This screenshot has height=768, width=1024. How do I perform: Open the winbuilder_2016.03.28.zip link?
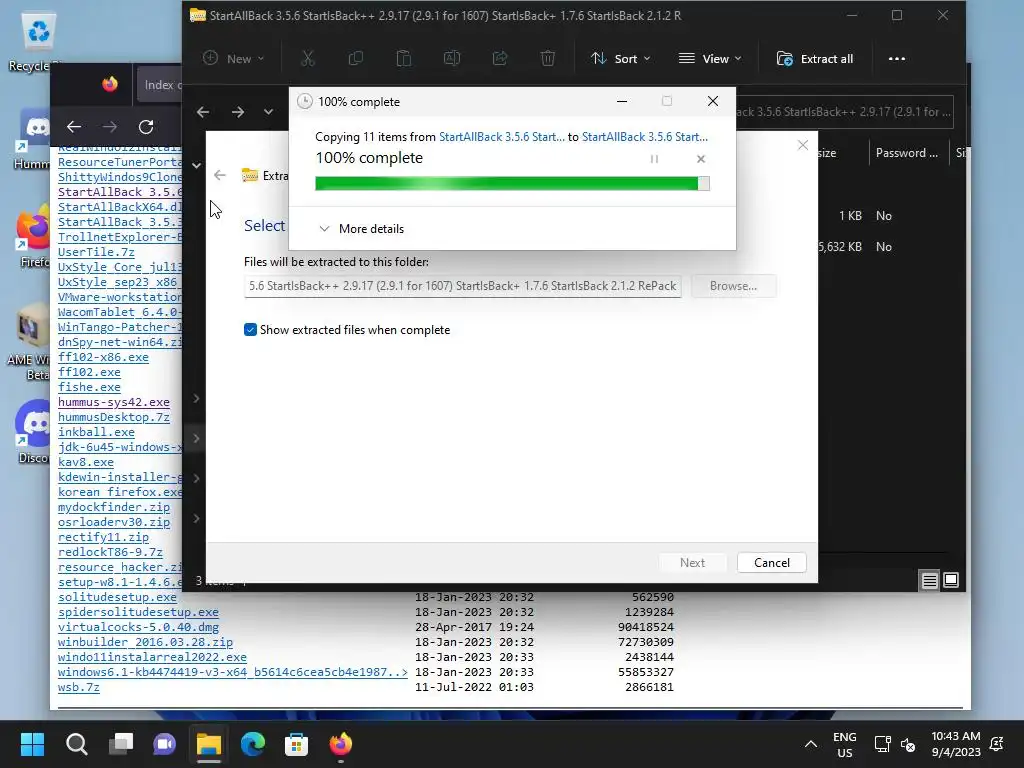click(x=145, y=643)
